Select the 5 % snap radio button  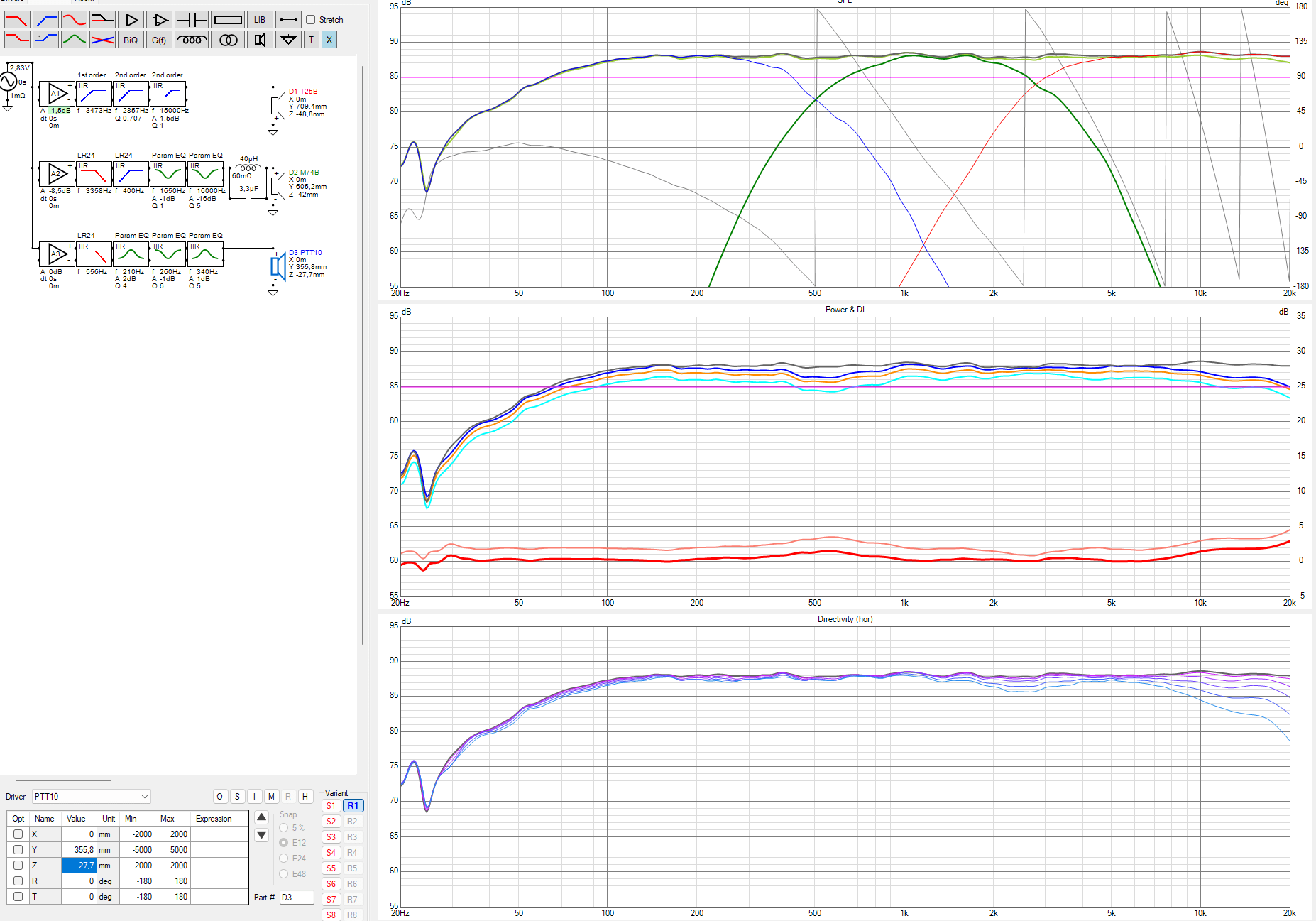pos(284,828)
